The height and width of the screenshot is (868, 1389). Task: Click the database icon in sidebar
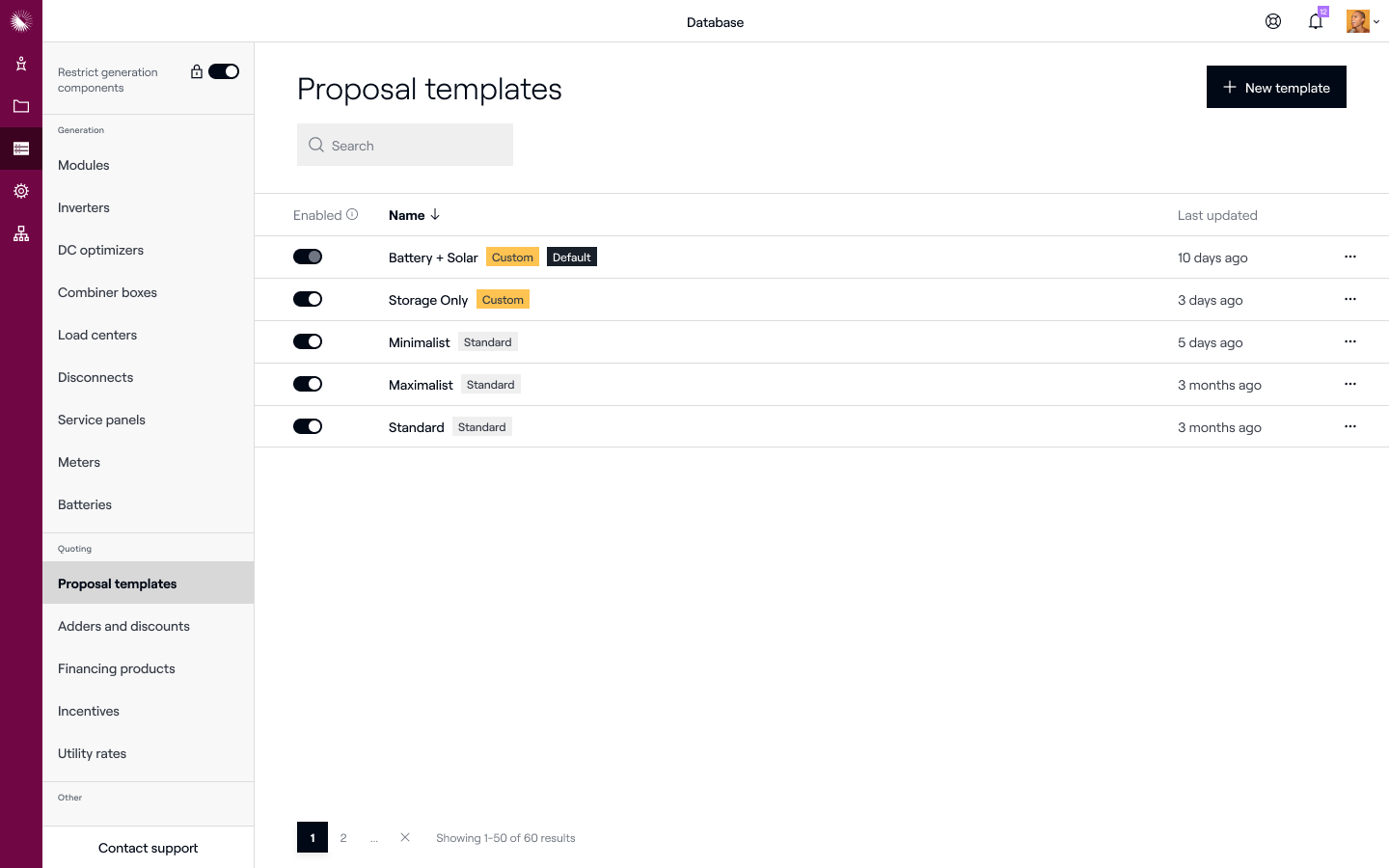[21, 149]
